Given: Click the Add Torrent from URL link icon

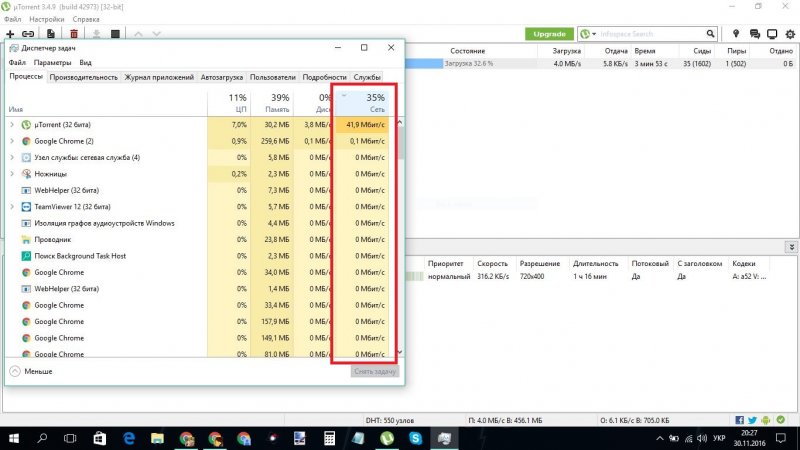Looking at the screenshot, I should pos(28,34).
